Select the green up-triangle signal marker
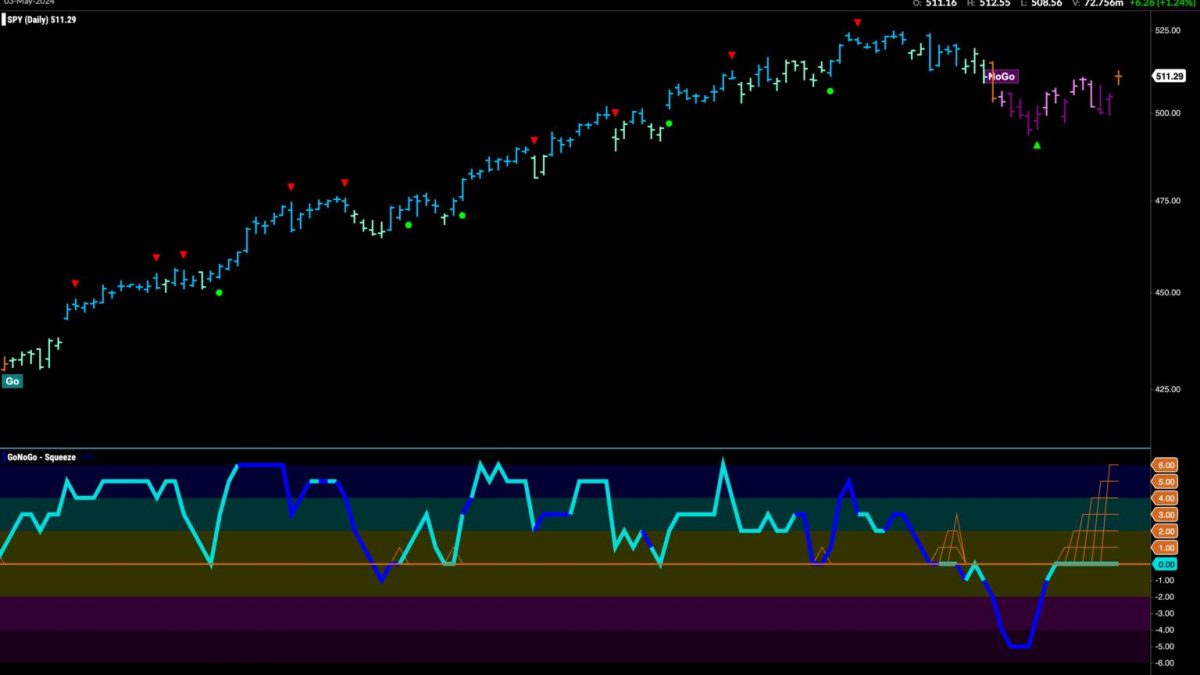Viewport: 1200px width, 675px height. (x=1037, y=145)
